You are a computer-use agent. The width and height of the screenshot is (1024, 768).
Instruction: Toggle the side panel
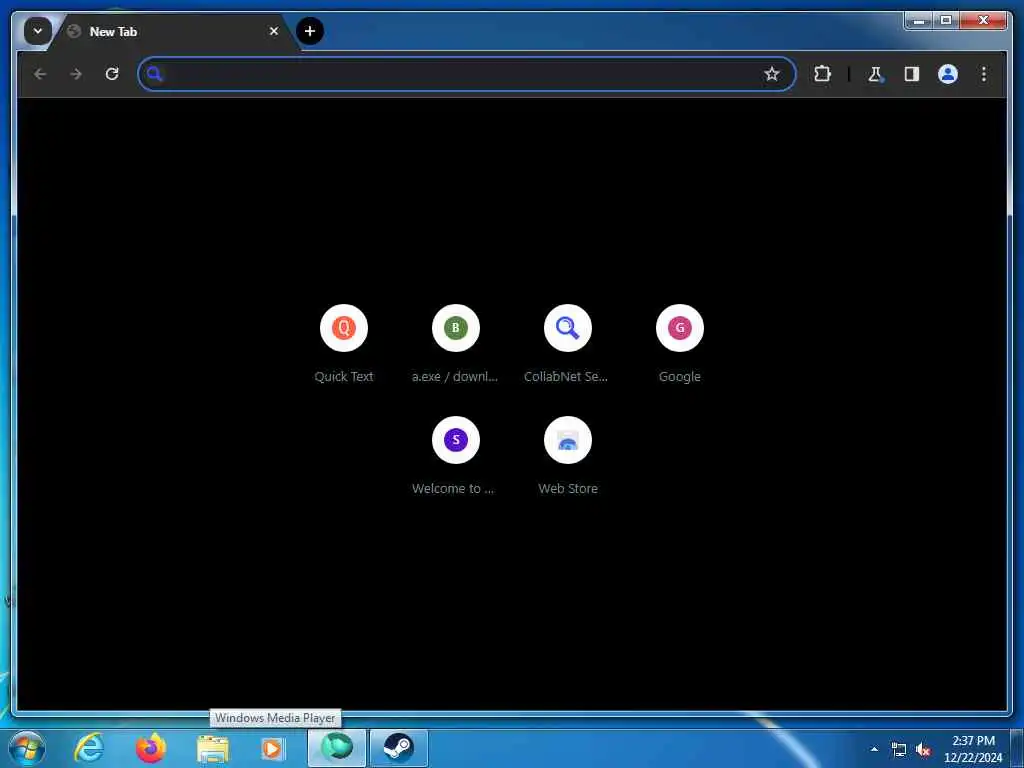point(912,74)
